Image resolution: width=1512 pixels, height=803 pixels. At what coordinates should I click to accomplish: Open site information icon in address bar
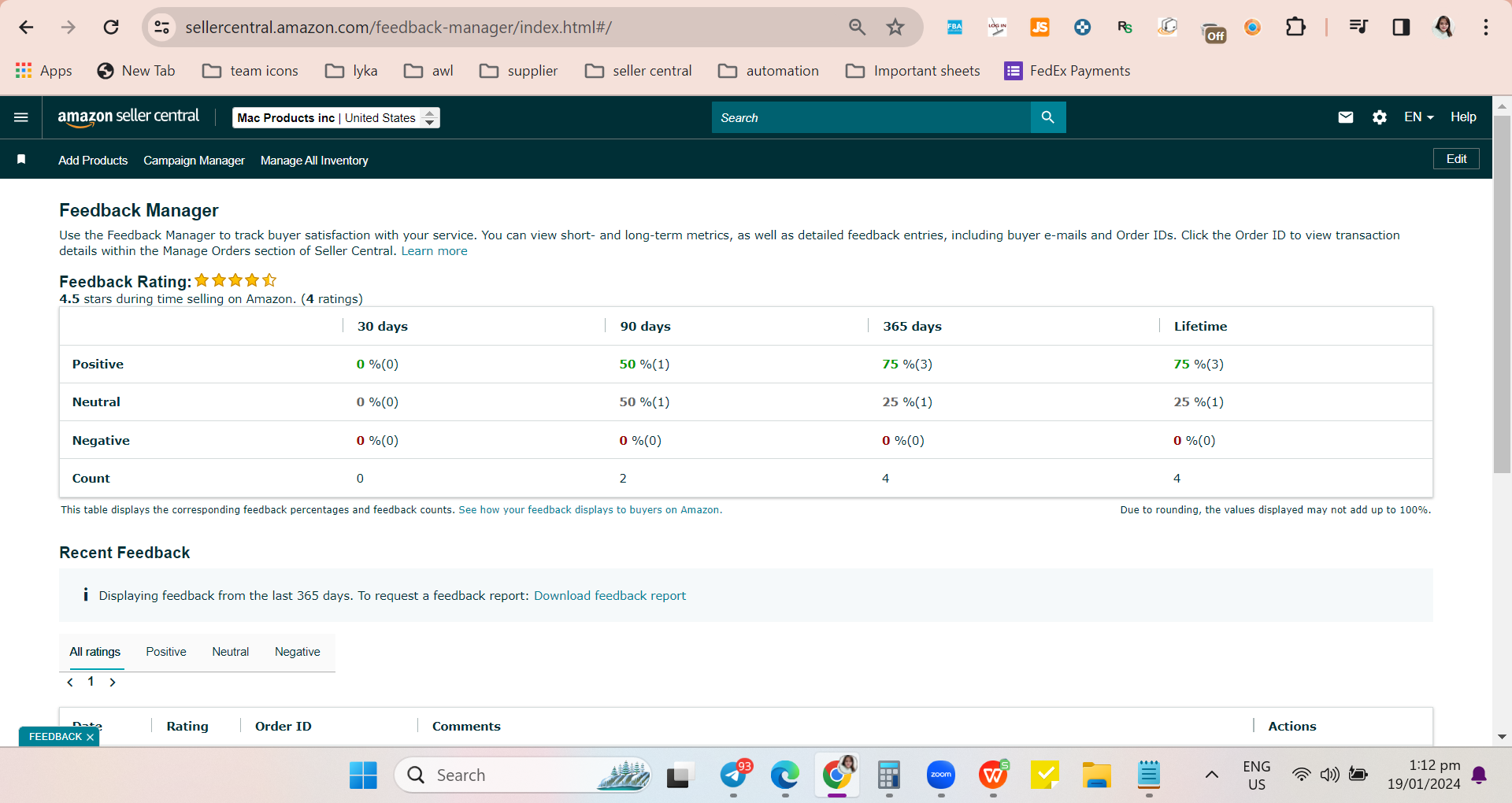[161, 28]
